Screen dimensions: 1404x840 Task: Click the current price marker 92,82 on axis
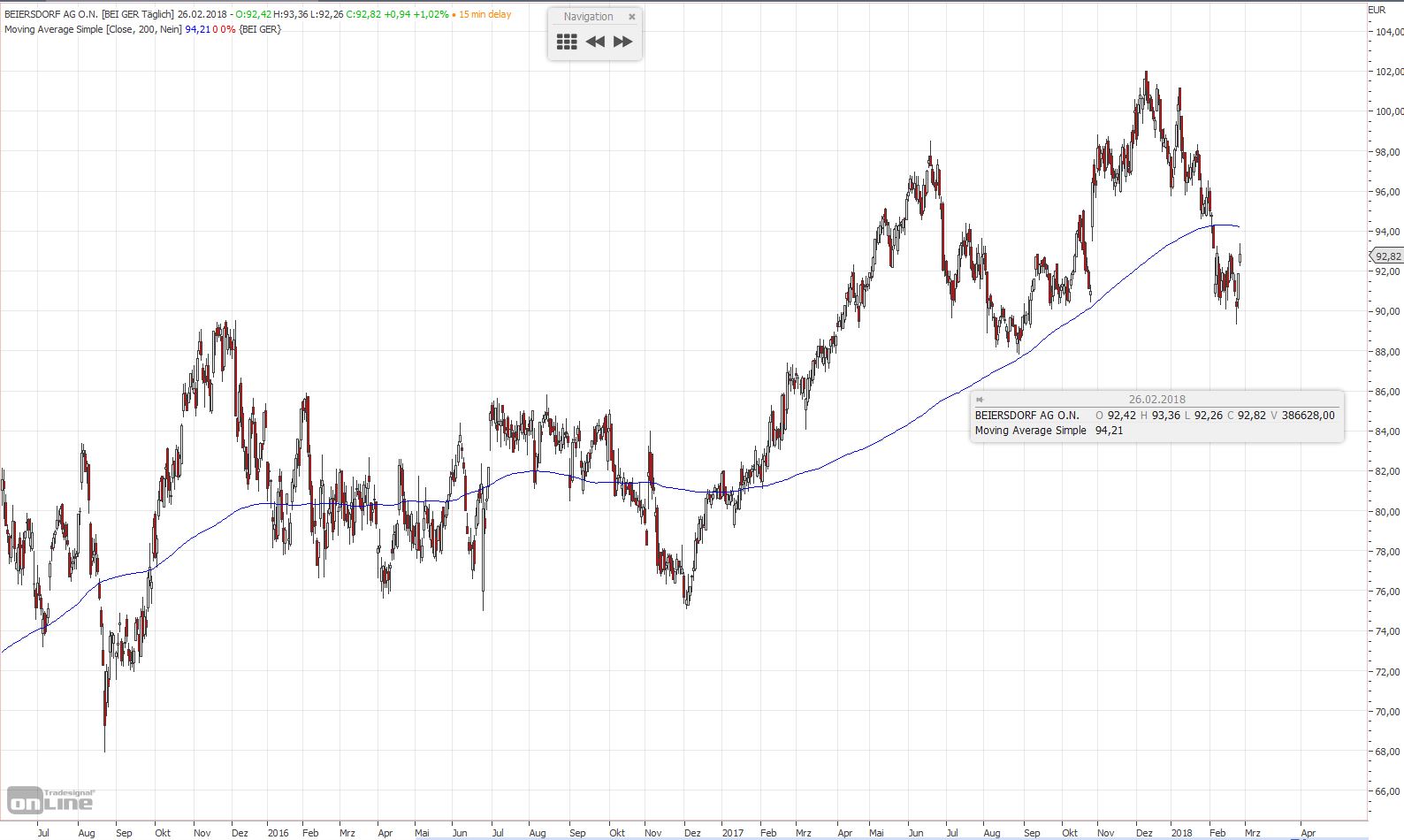pos(1386,256)
